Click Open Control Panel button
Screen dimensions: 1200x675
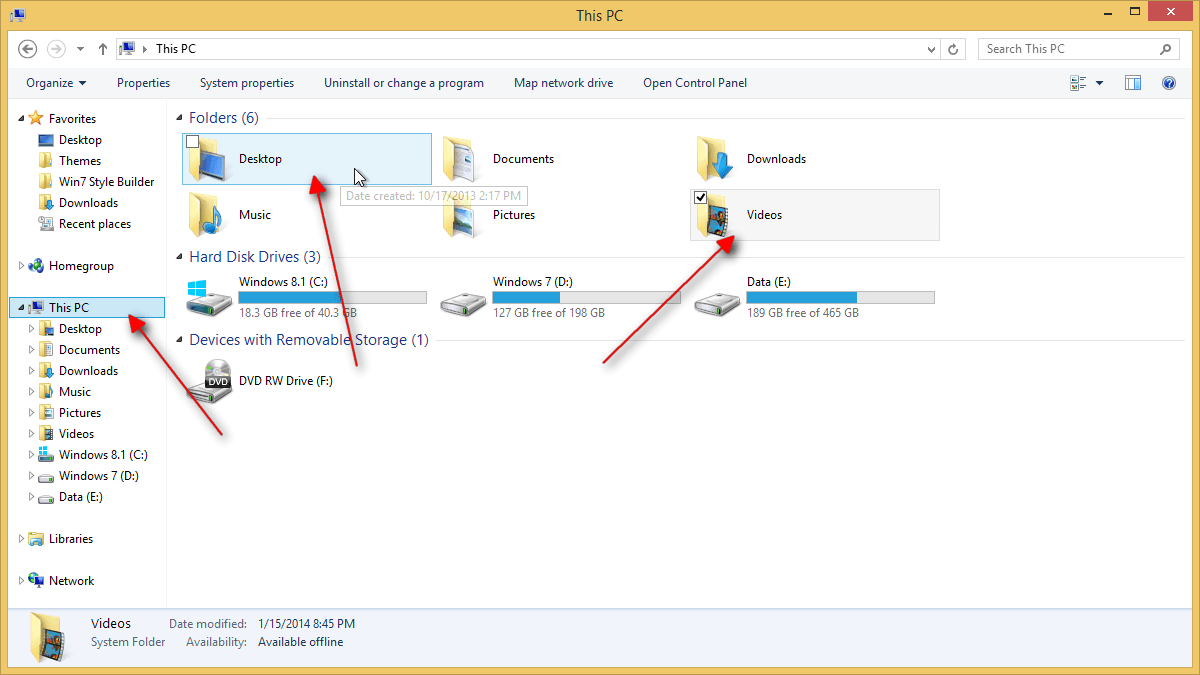click(x=694, y=83)
